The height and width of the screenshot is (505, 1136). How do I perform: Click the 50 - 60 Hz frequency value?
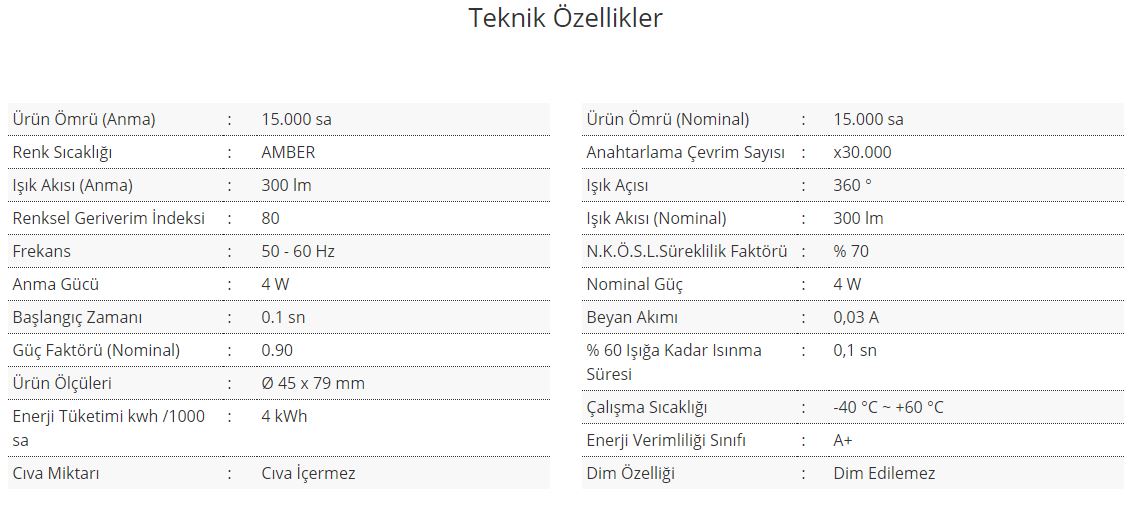pyautogui.click(x=298, y=251)
